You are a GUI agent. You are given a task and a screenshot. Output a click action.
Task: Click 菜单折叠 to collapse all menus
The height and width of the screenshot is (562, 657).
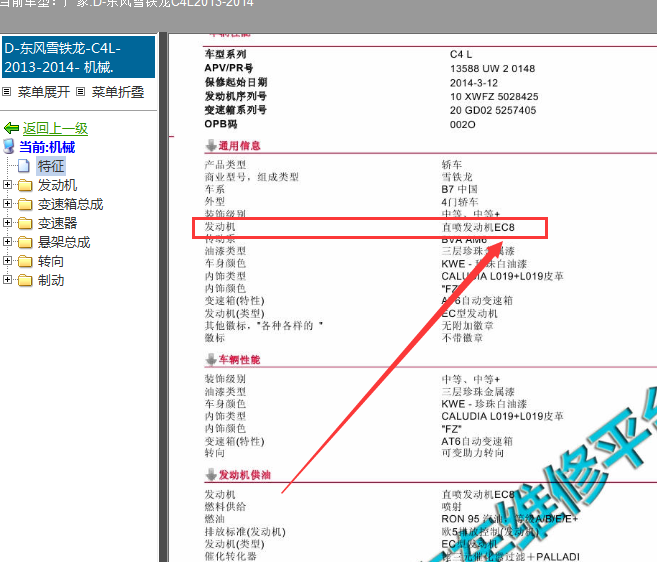click(x=118, y=92)
